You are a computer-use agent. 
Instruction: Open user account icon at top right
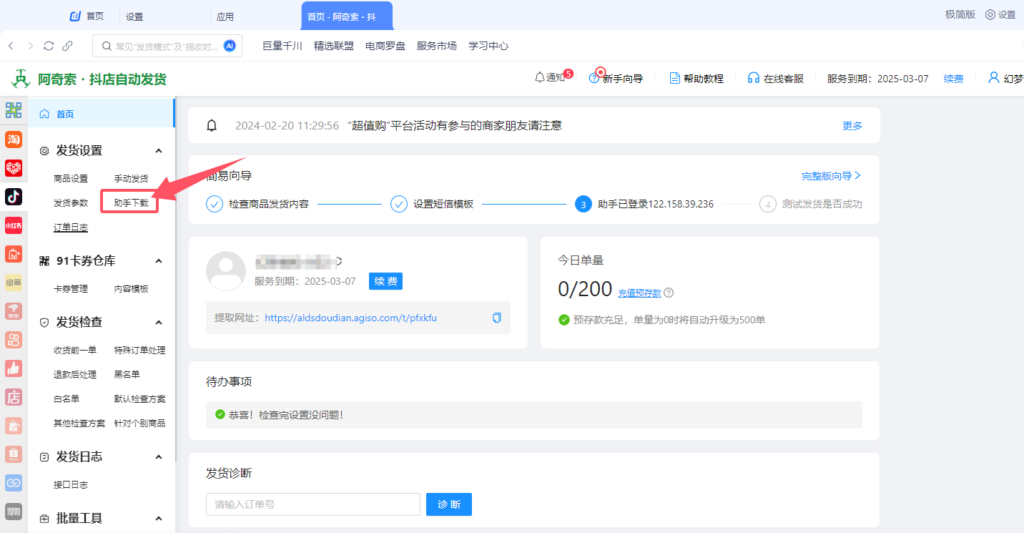pos(993,78)
